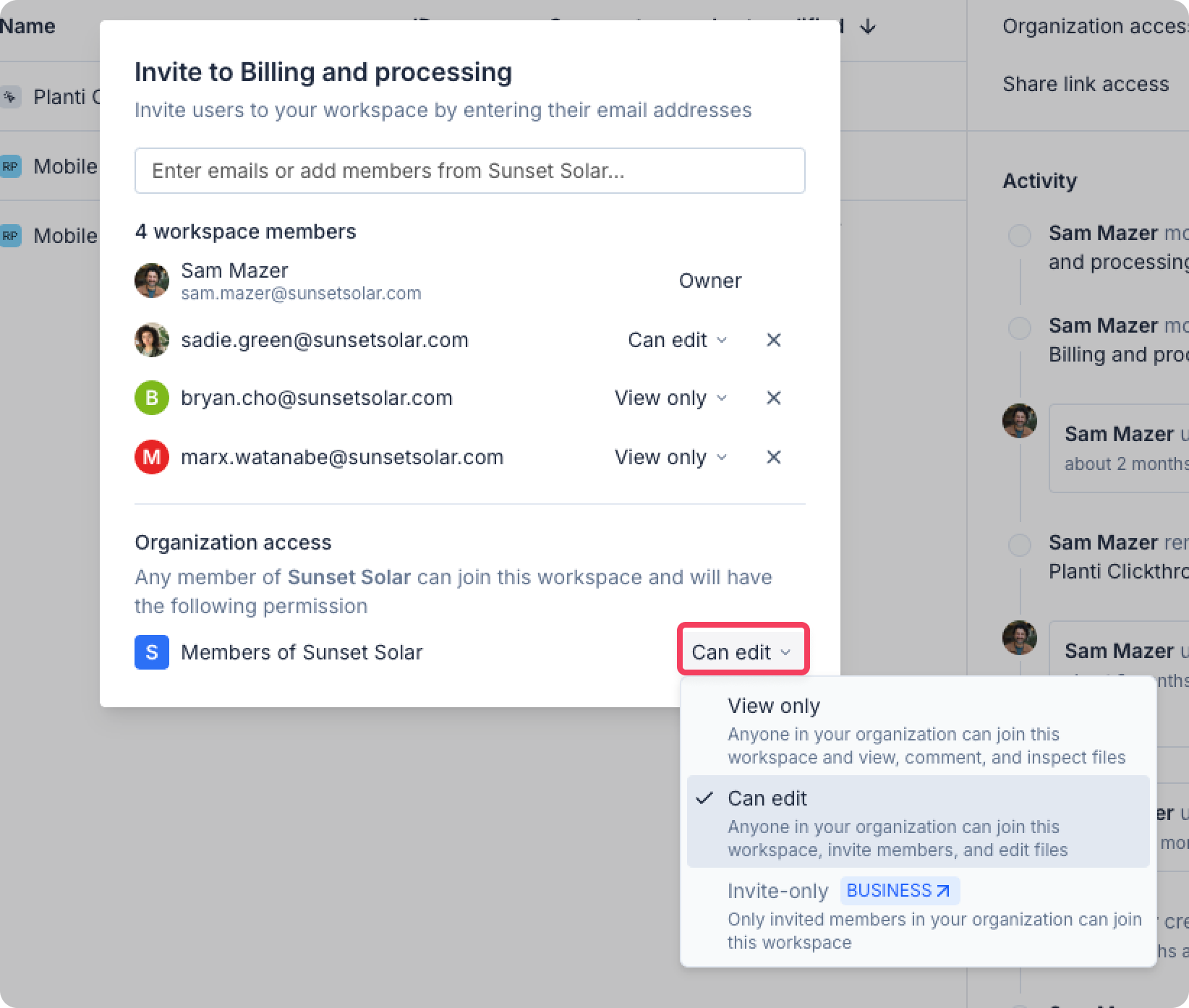Click the blue S Sunset Solar icon
Viewport: 1189px width, 1008px height.
point(152,652)
